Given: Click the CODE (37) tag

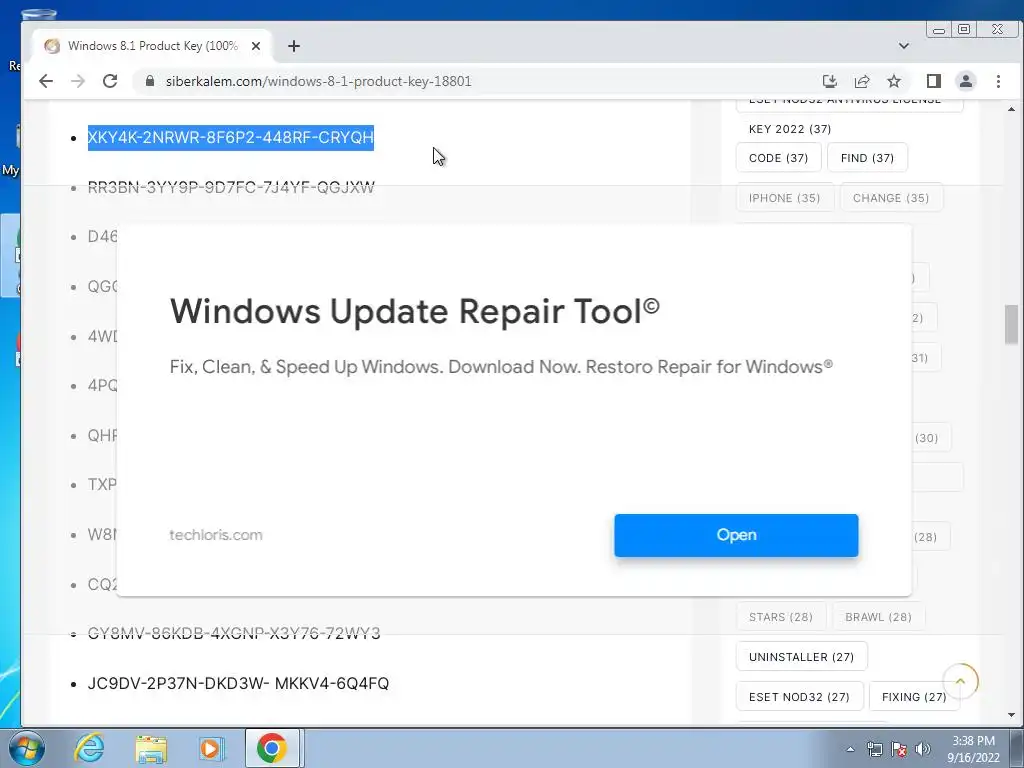Looking at the screenshot, I should pos(778,158).
